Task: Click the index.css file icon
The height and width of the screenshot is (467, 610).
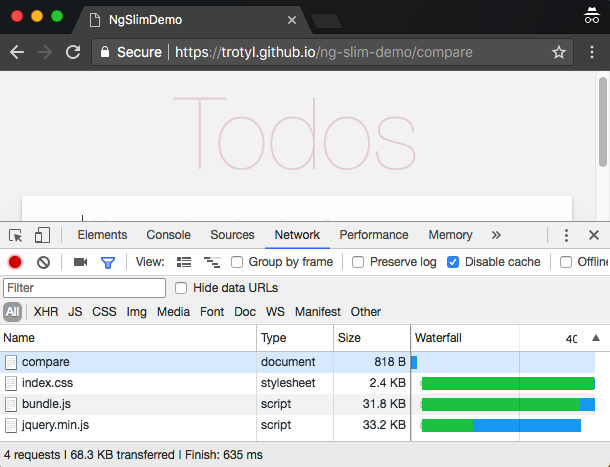Action: [11, 383]
